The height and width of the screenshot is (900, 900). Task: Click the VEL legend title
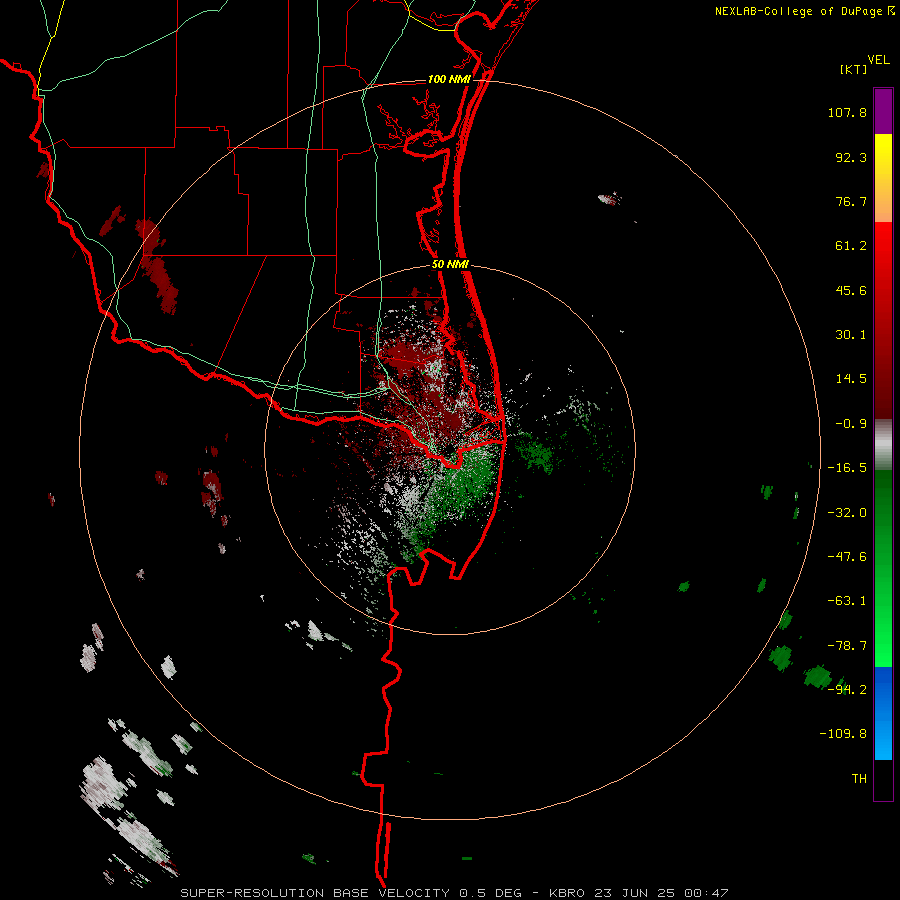879,60
